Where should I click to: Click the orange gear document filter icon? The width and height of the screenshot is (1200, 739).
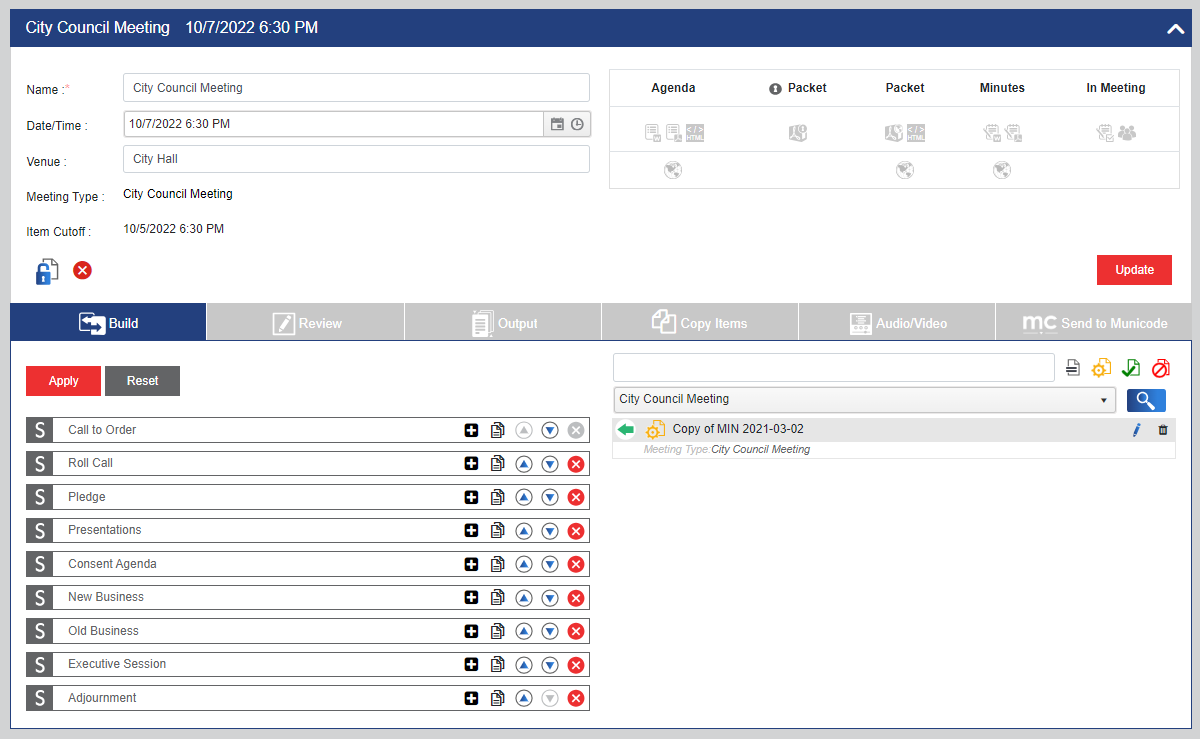pyautogui.click(x=1100, y=368)
